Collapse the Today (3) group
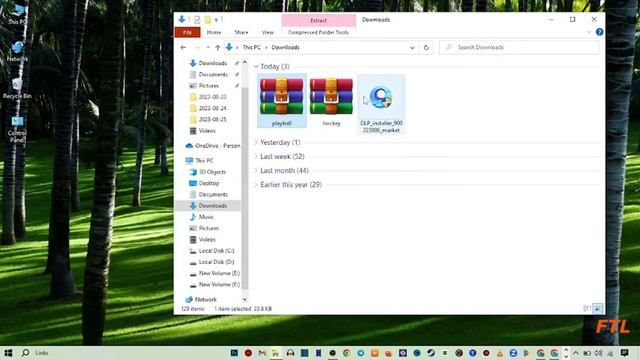The width and height of the screenshot is (640, 360). (256, 66)
